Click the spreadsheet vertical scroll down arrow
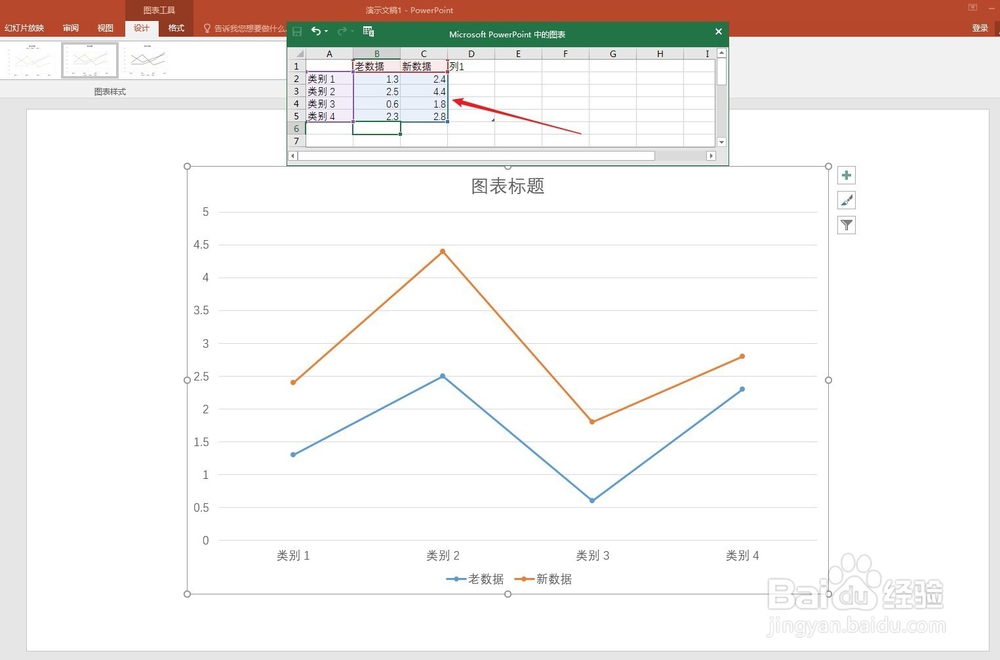Viewport: 1000px width, 660px height. (x=721, y=142)
